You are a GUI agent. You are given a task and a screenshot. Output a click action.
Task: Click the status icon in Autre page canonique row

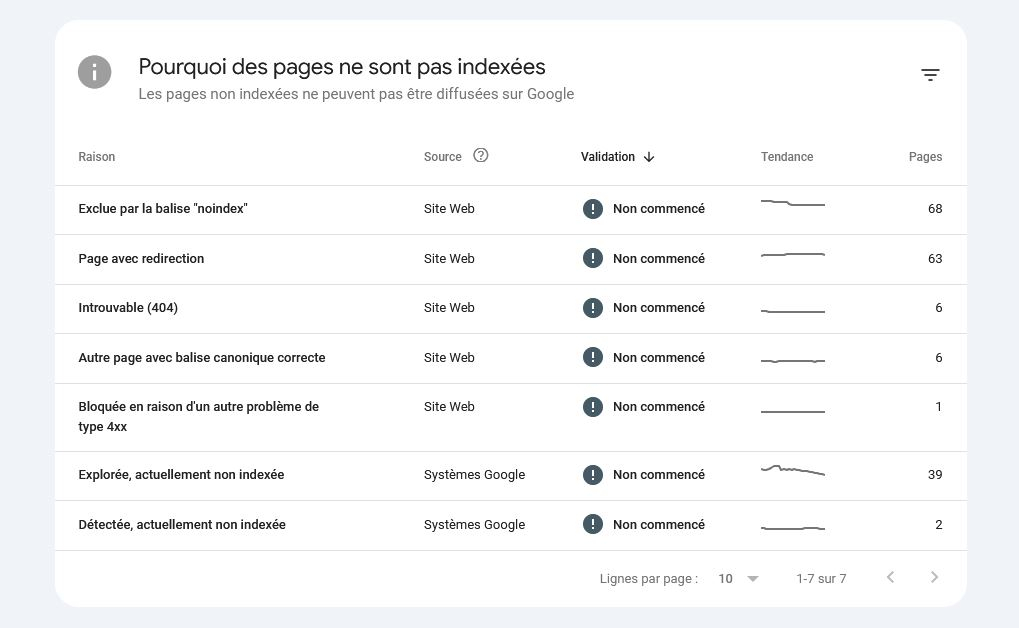click(593, 357)
